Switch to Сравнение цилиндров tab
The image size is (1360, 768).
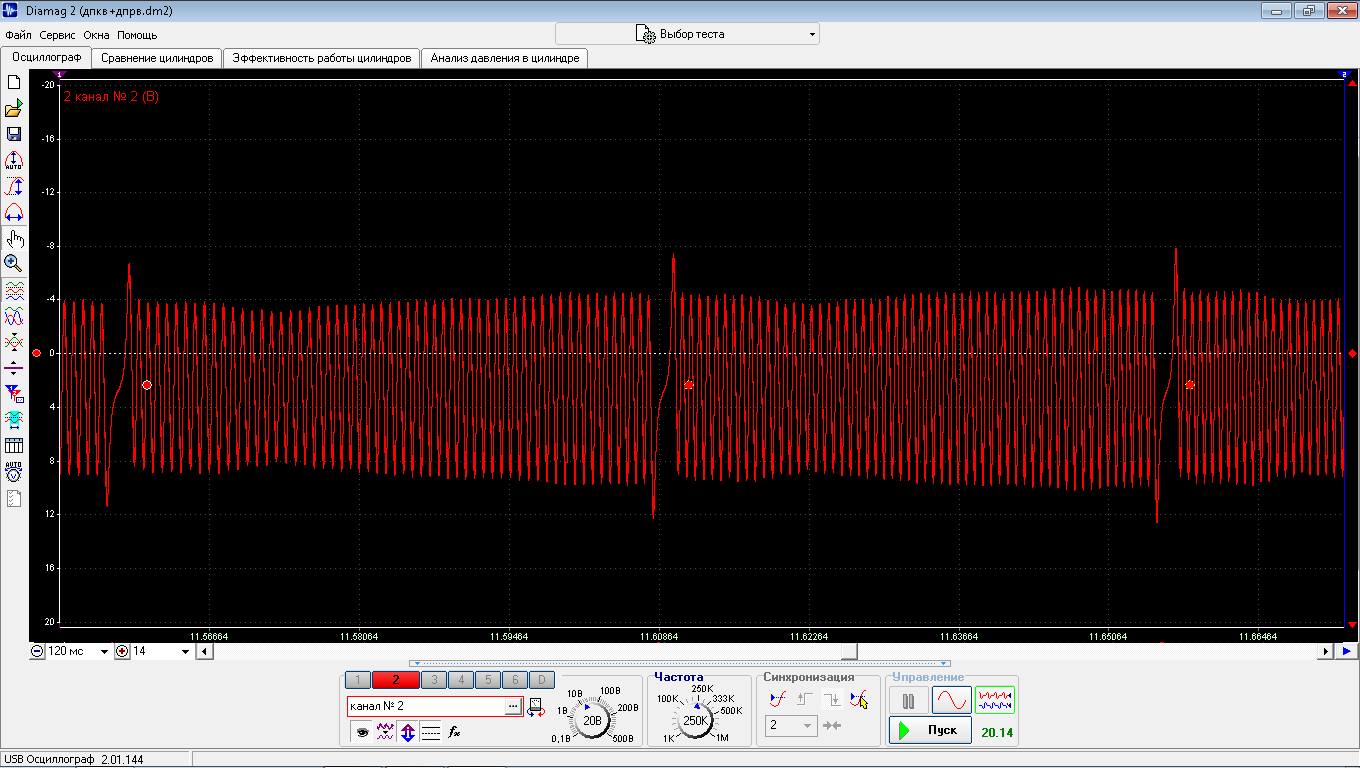[157, 58]
